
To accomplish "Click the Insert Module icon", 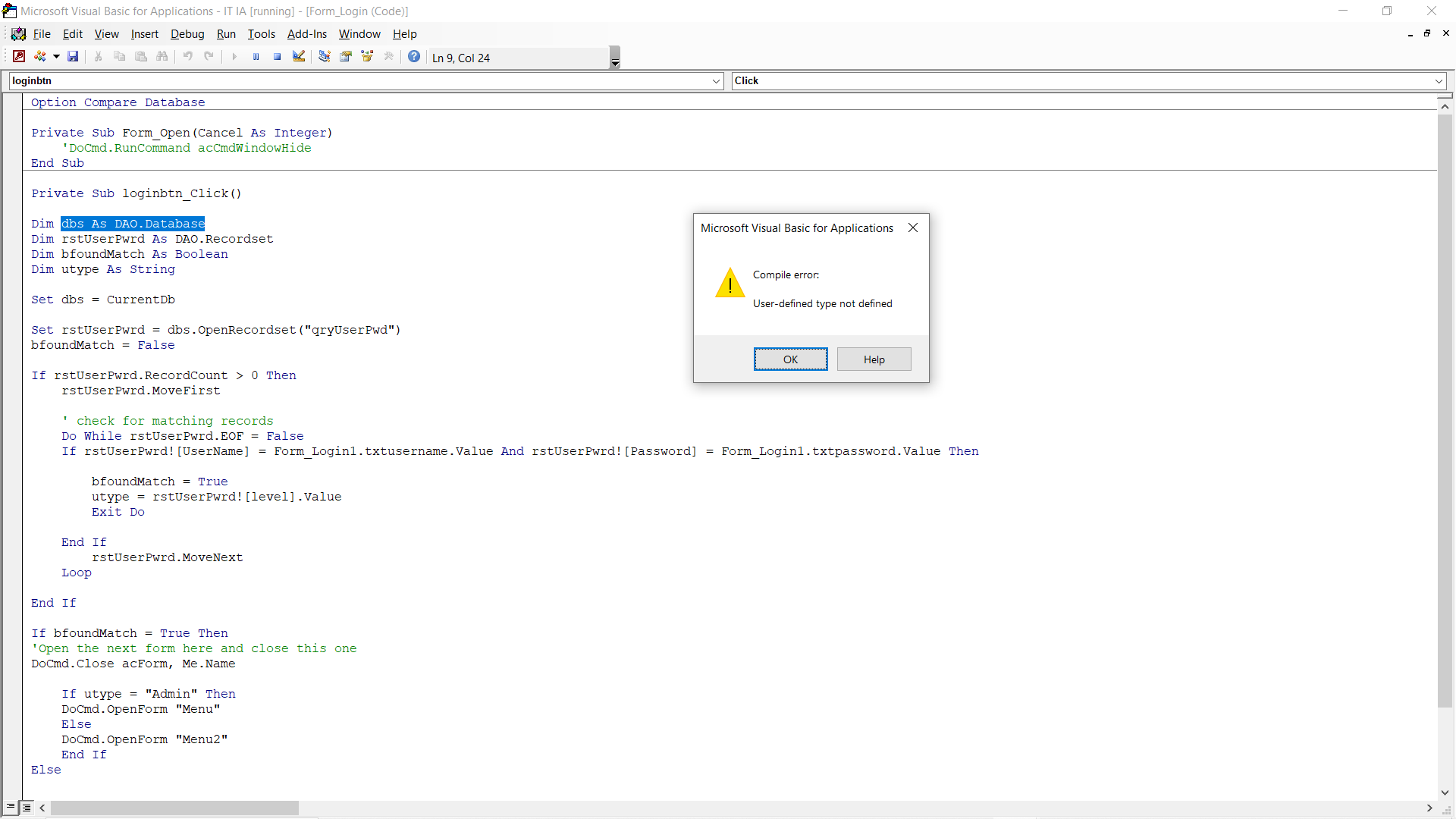I will click(40, 57).
